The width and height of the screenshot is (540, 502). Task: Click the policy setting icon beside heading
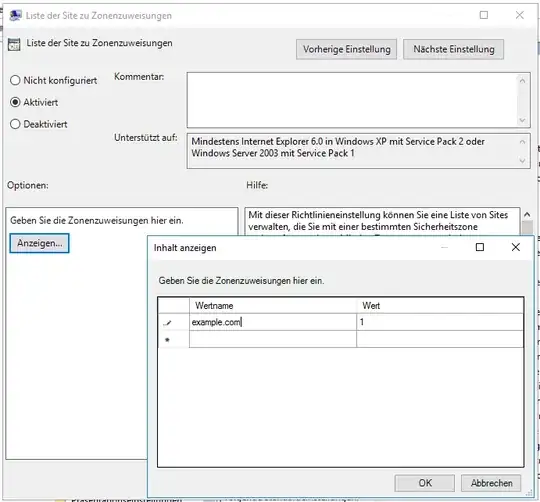[x=14, y=45]
